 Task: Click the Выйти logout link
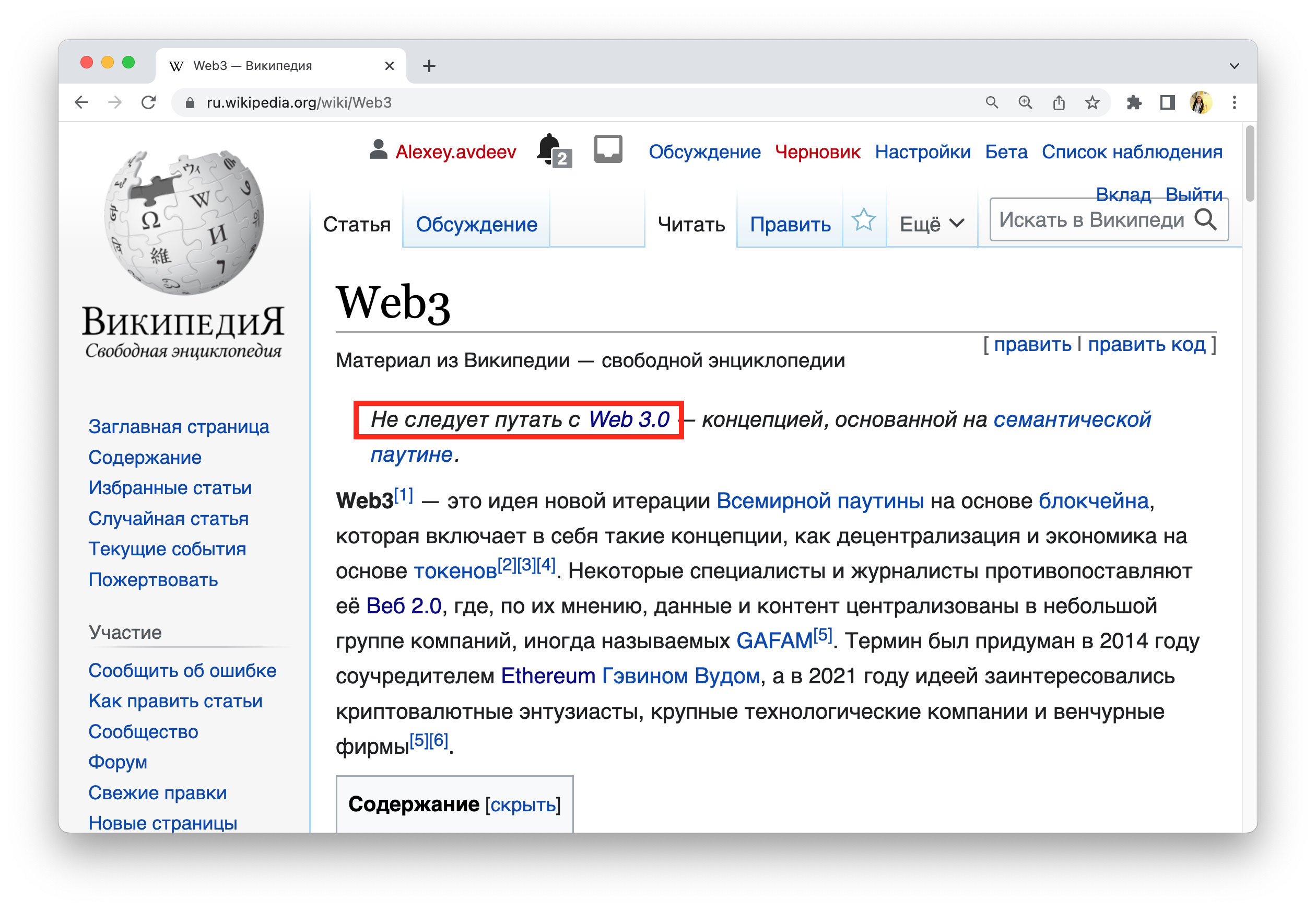coord(1193,194)
